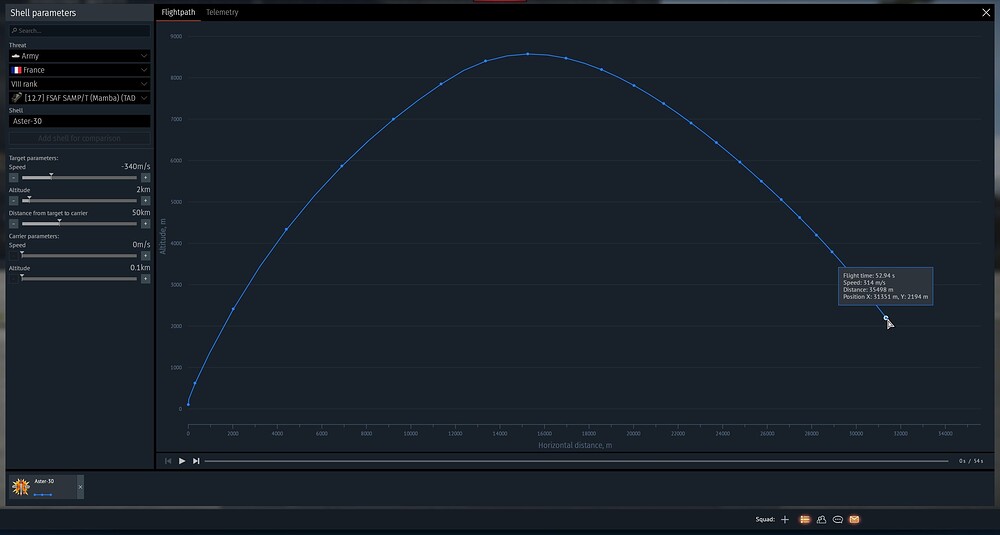Open the chat bubble icon
The height and width of the screenshot is (535, 1000).
(838, 520)
